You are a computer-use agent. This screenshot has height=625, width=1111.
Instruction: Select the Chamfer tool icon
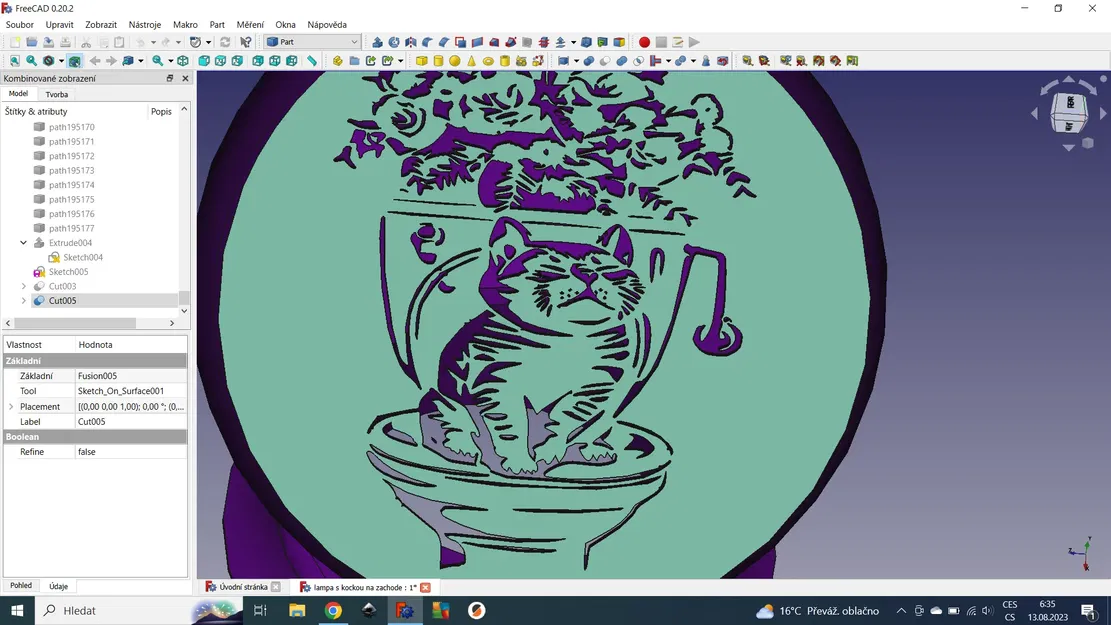coord(444,42)
